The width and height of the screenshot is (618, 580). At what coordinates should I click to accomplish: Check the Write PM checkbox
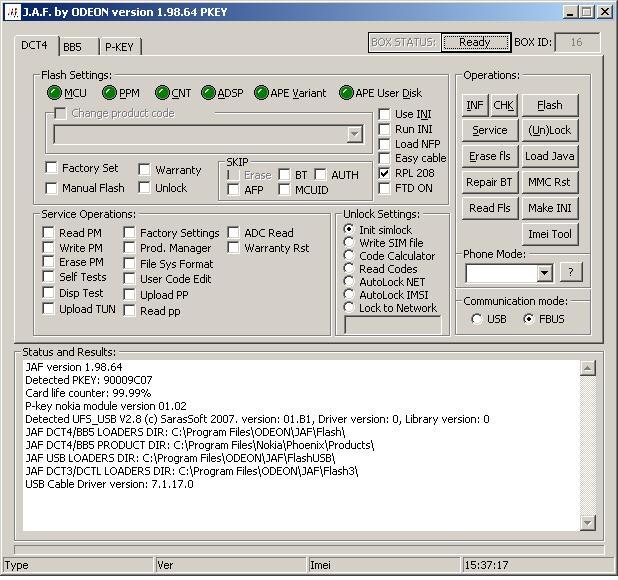48,248
